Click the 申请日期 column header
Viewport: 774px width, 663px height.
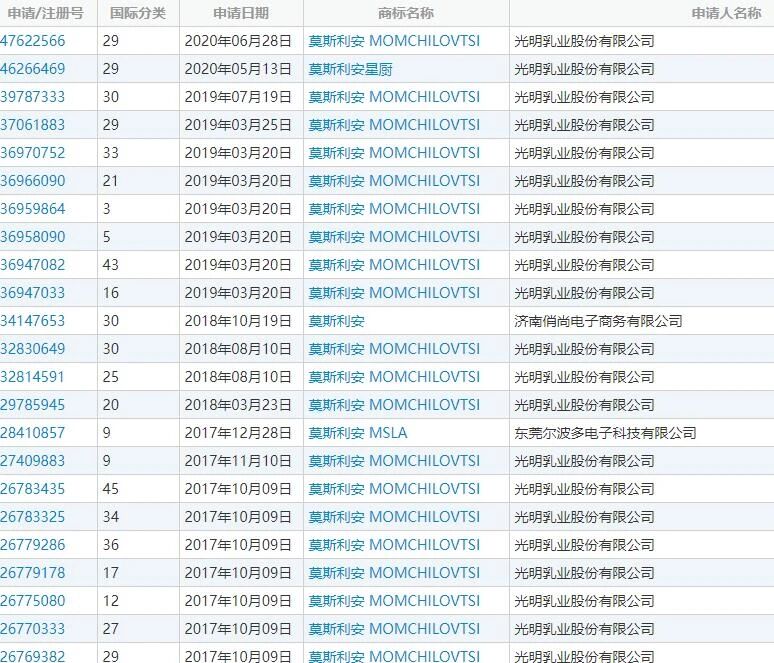point(241,13)
